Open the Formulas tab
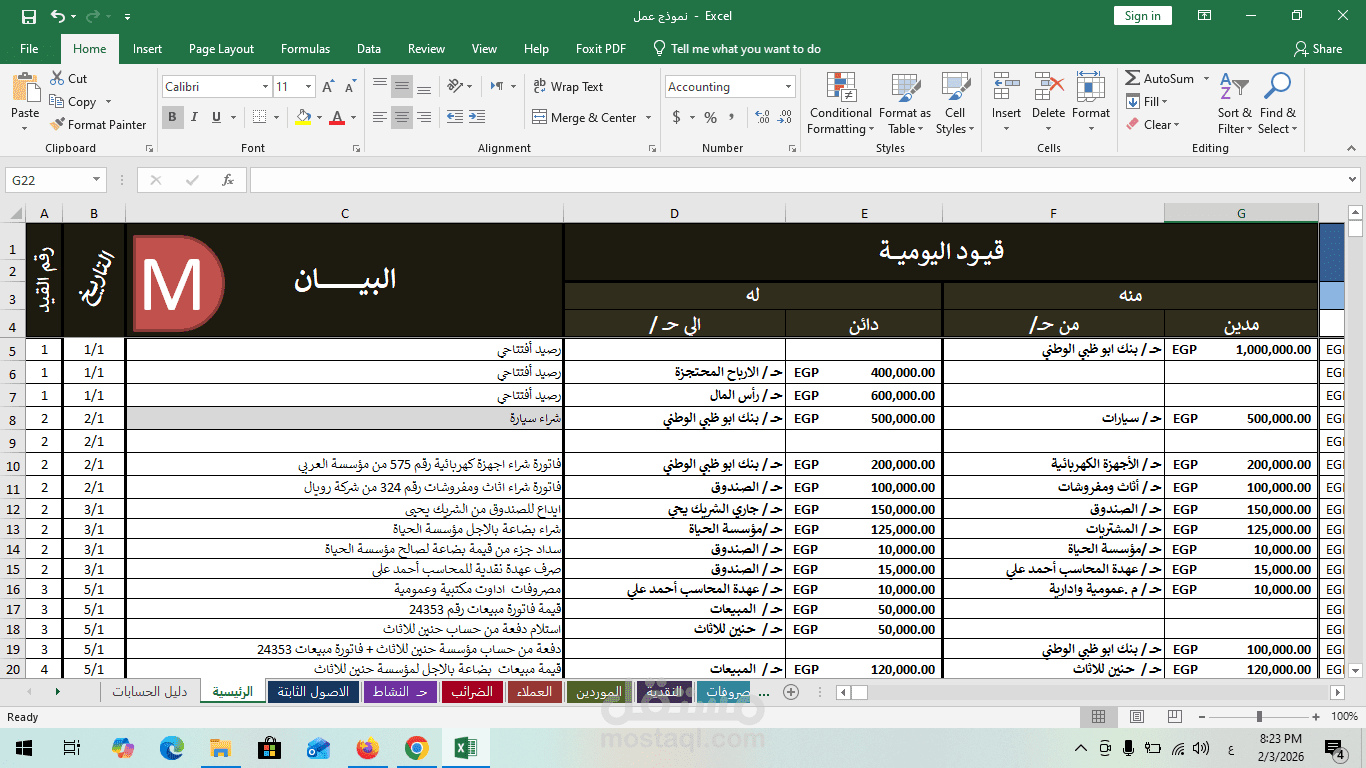Image resolution: width=1366 pixels, height=768 pixels. [x=305, y=49]
